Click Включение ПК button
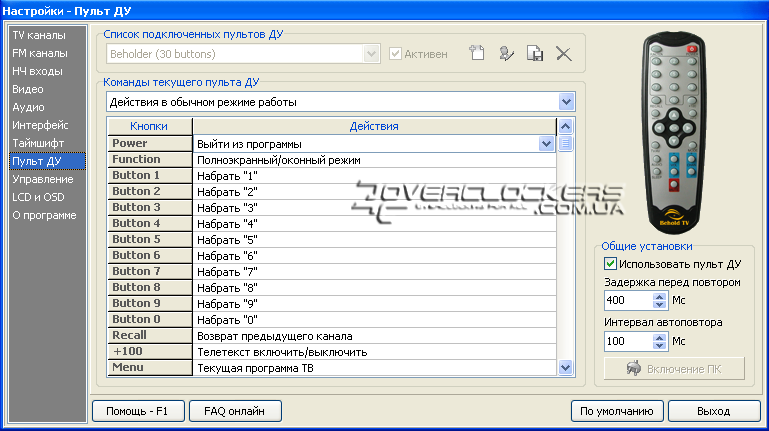Image resolution: width=769 pixels, height=431 pixels. (x=674, y=369)
